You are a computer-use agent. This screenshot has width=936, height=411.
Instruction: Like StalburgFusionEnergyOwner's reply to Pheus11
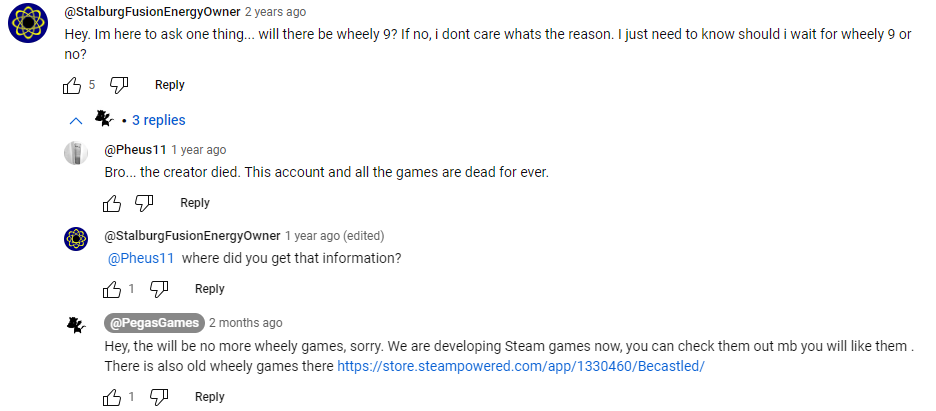112,289
